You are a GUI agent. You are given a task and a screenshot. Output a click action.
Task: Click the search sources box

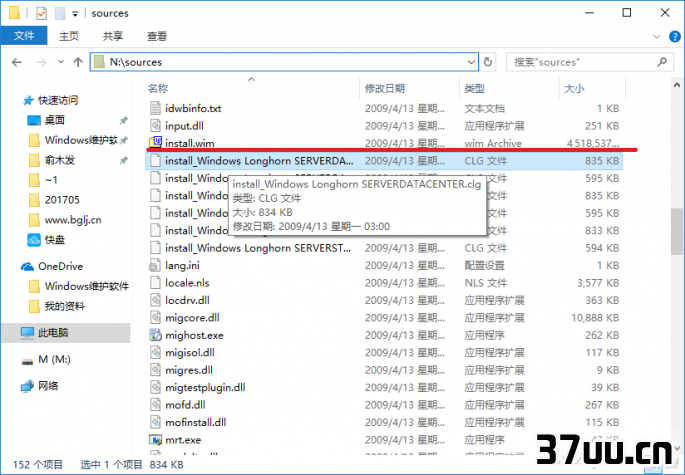(590, 62)
